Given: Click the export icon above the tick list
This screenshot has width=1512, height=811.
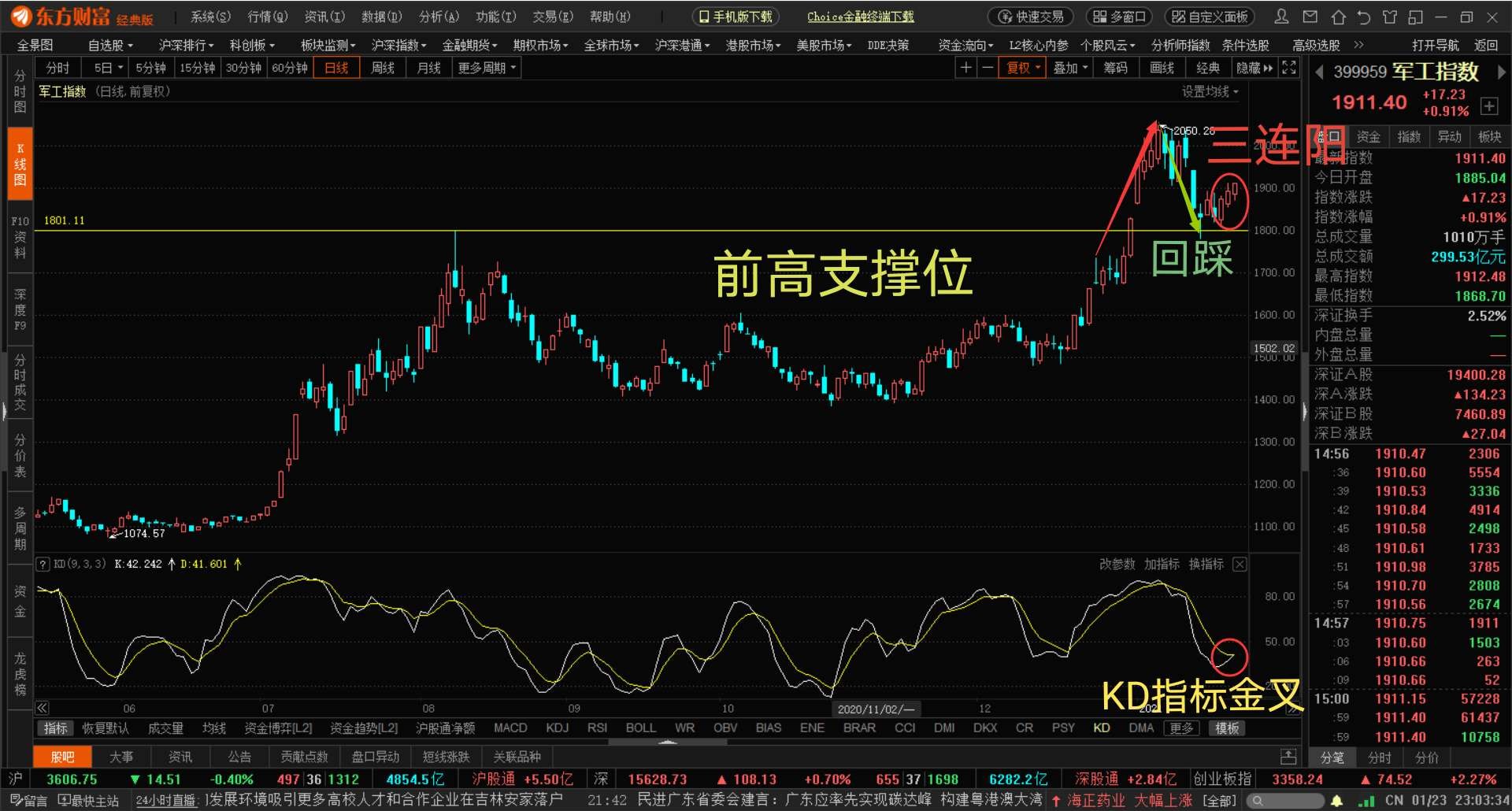Looking at the screenshot, I should click(1288, 757).
